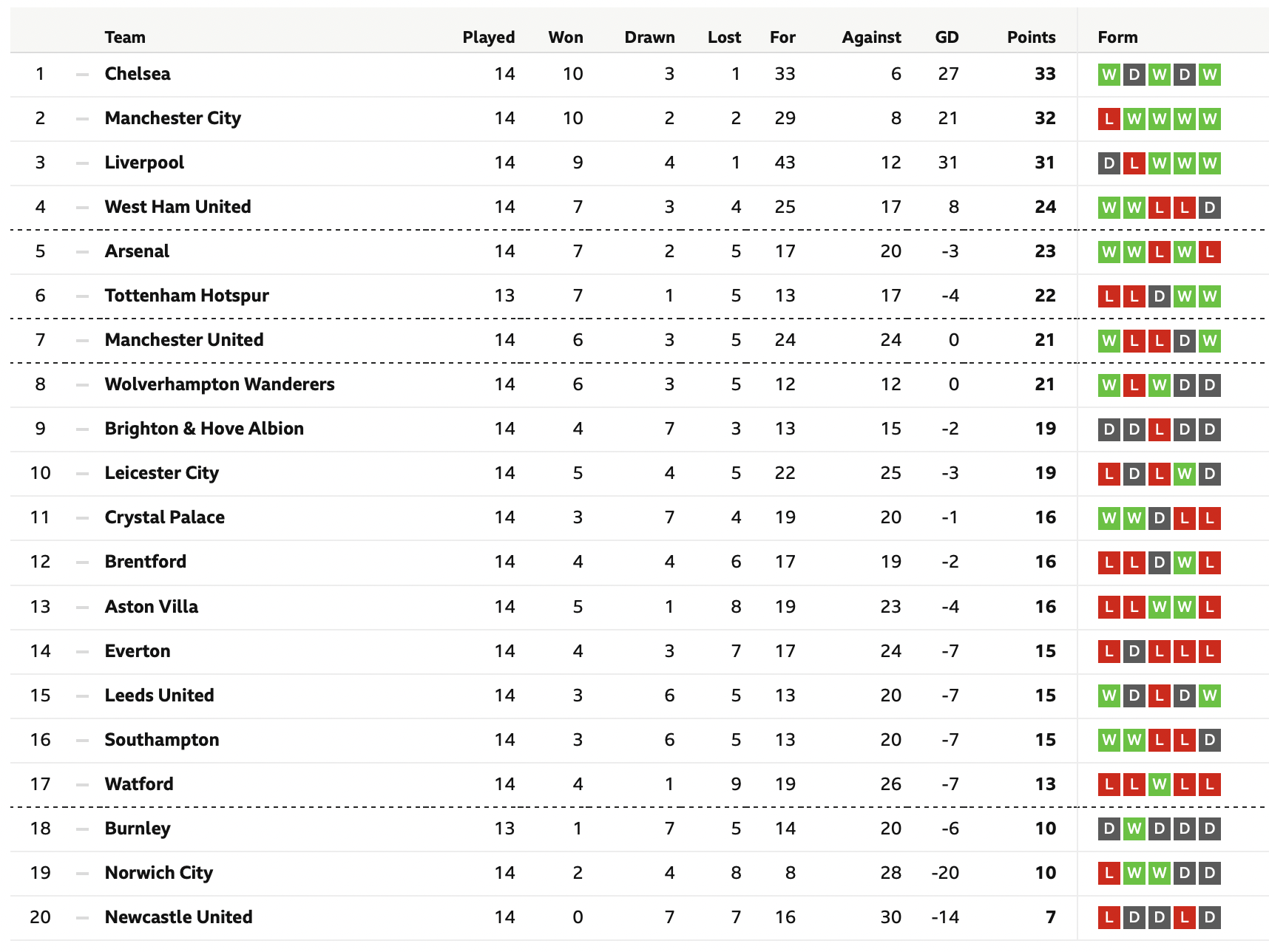Click Burnley's green W form badge

tap(1134, 829)
